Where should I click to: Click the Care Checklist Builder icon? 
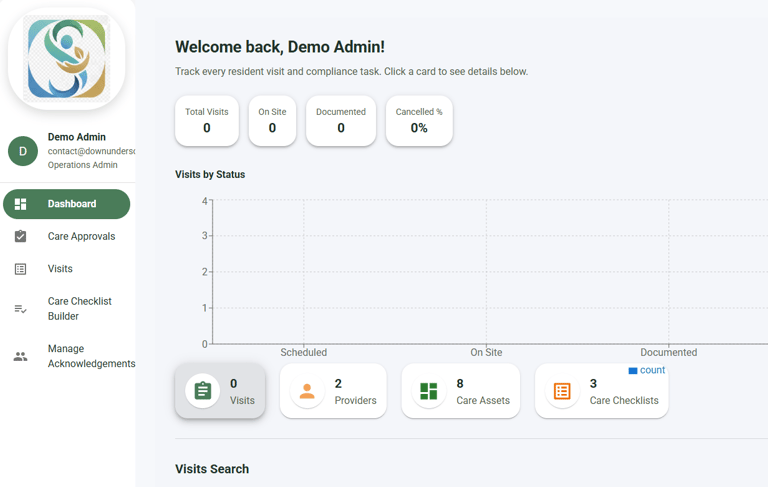click(x=20, y=309)
